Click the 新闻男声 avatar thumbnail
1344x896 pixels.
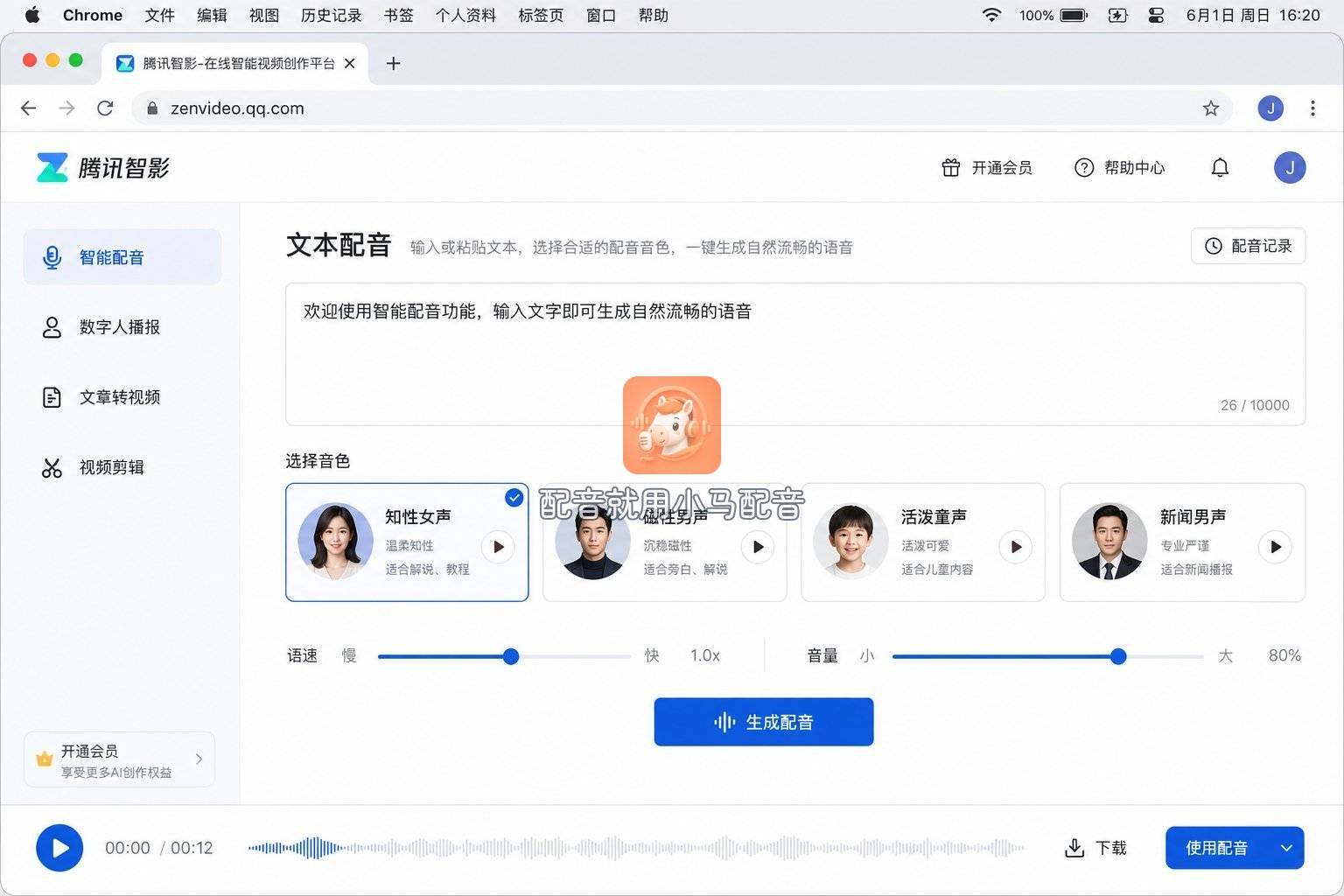click(x=1109, y=541)
